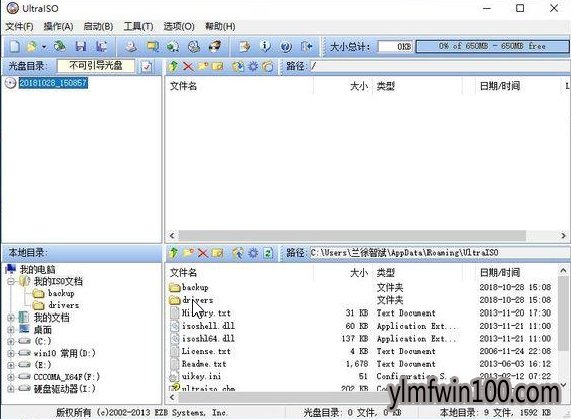Create a new image with New icon
This screenshot has width=571, height=419.
point(15,47)
